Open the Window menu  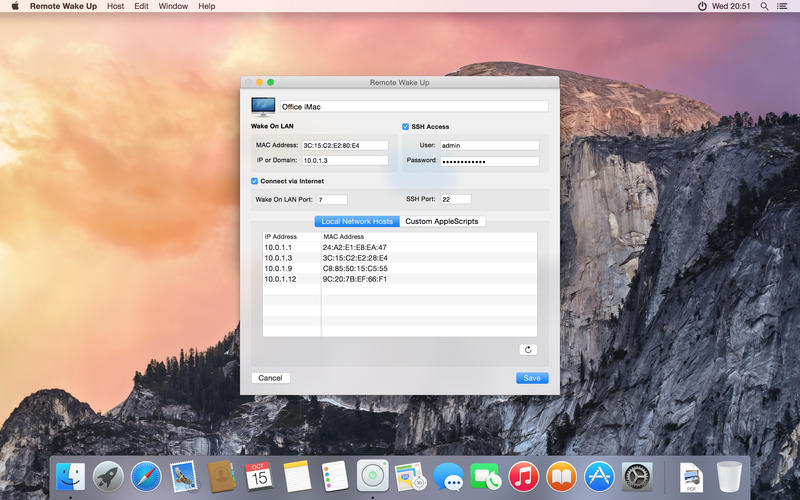click(x=173, y=6)
